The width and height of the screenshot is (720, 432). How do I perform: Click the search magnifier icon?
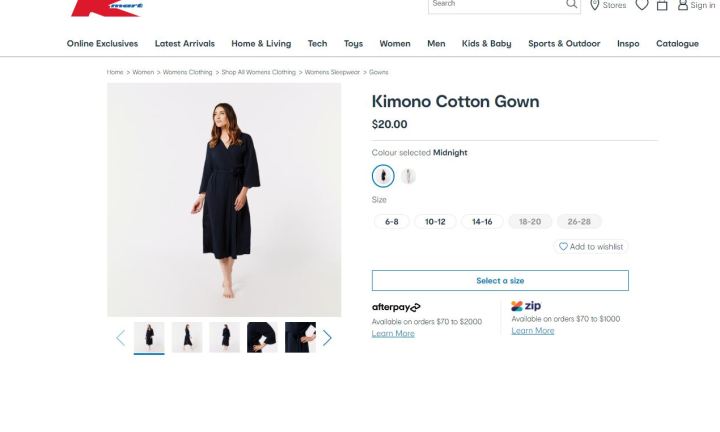[571, 4]
